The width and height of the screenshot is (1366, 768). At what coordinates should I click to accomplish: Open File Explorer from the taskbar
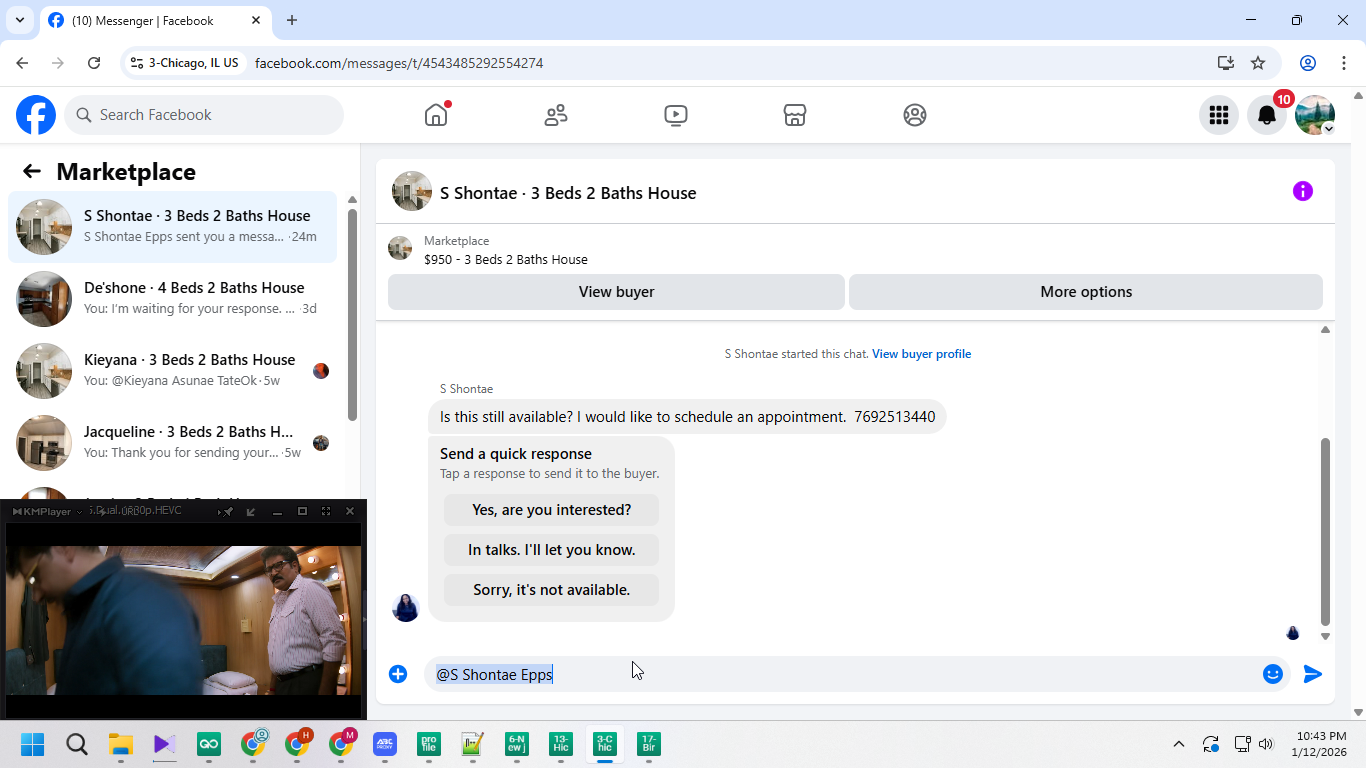click(x=121, y=744)
